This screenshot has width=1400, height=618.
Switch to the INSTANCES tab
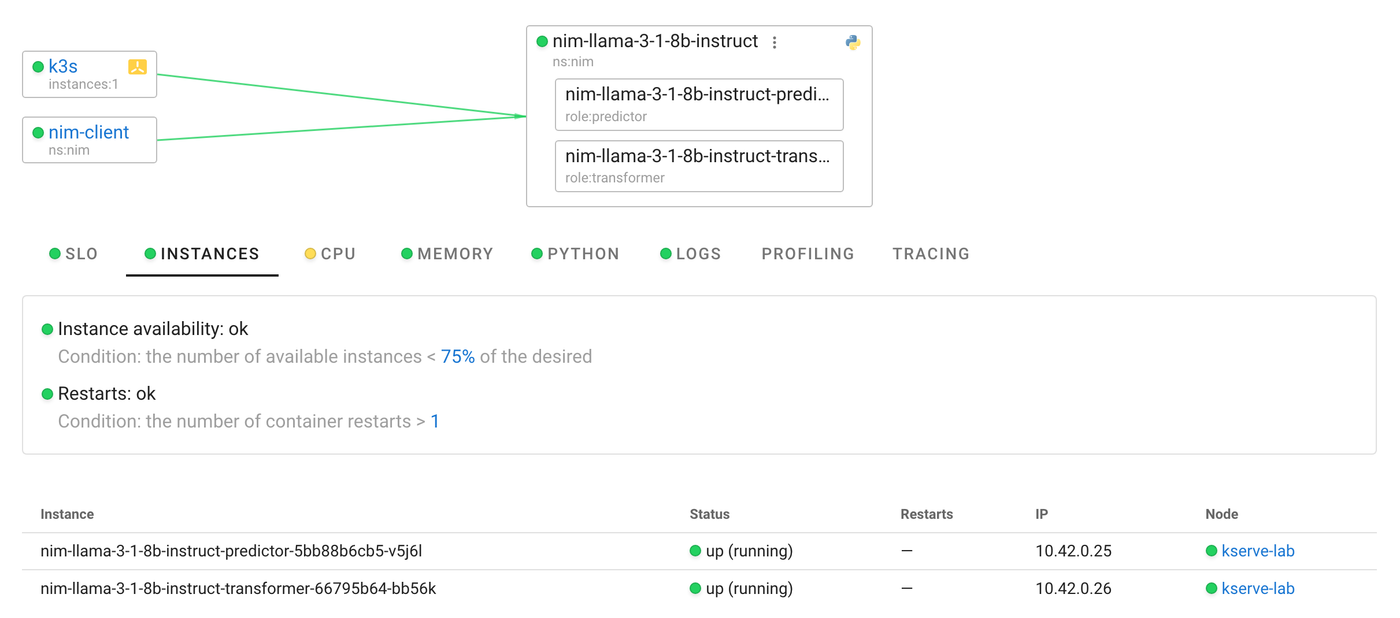tap(202, 254)
